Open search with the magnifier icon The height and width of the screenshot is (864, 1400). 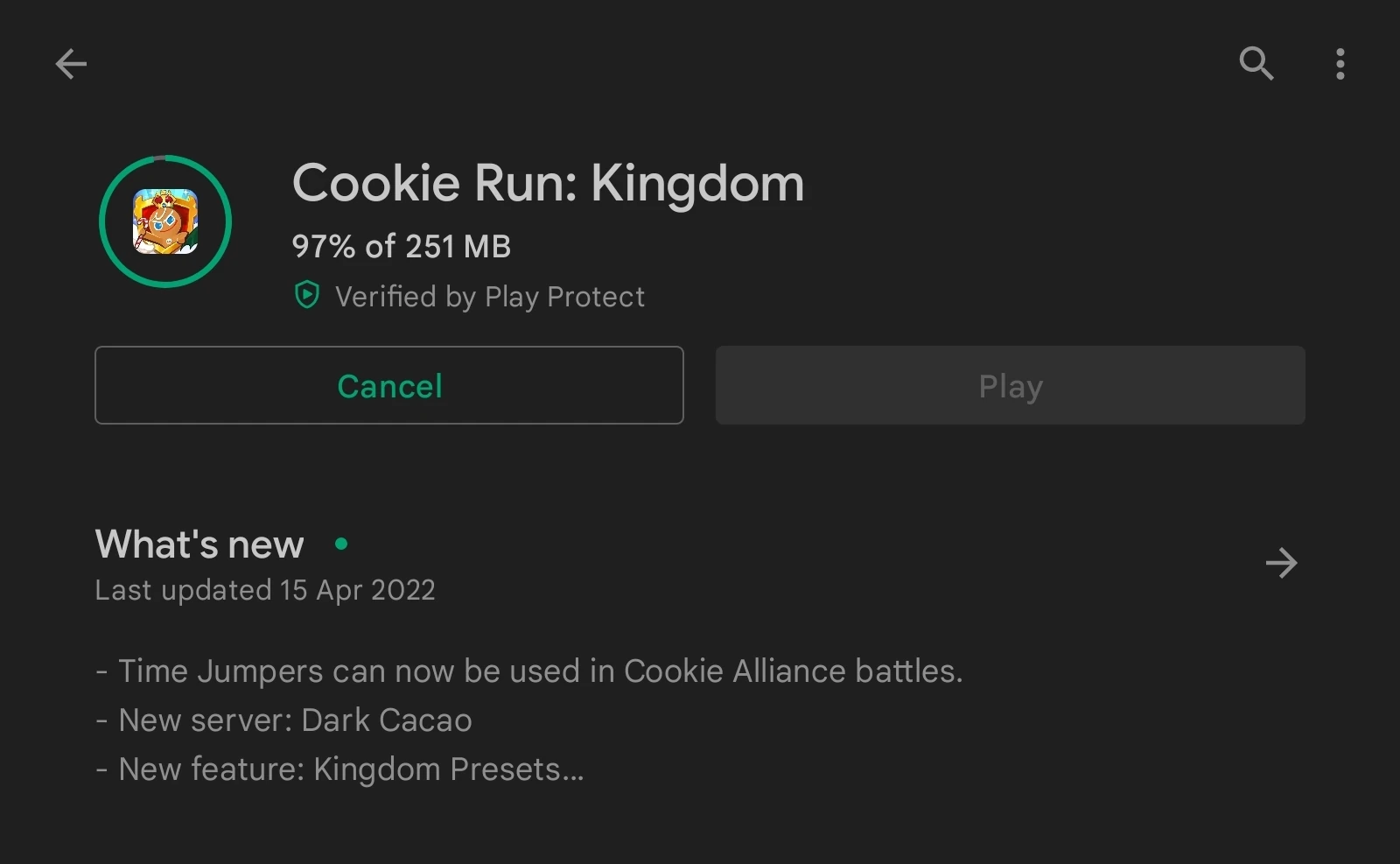[1256, 64]
